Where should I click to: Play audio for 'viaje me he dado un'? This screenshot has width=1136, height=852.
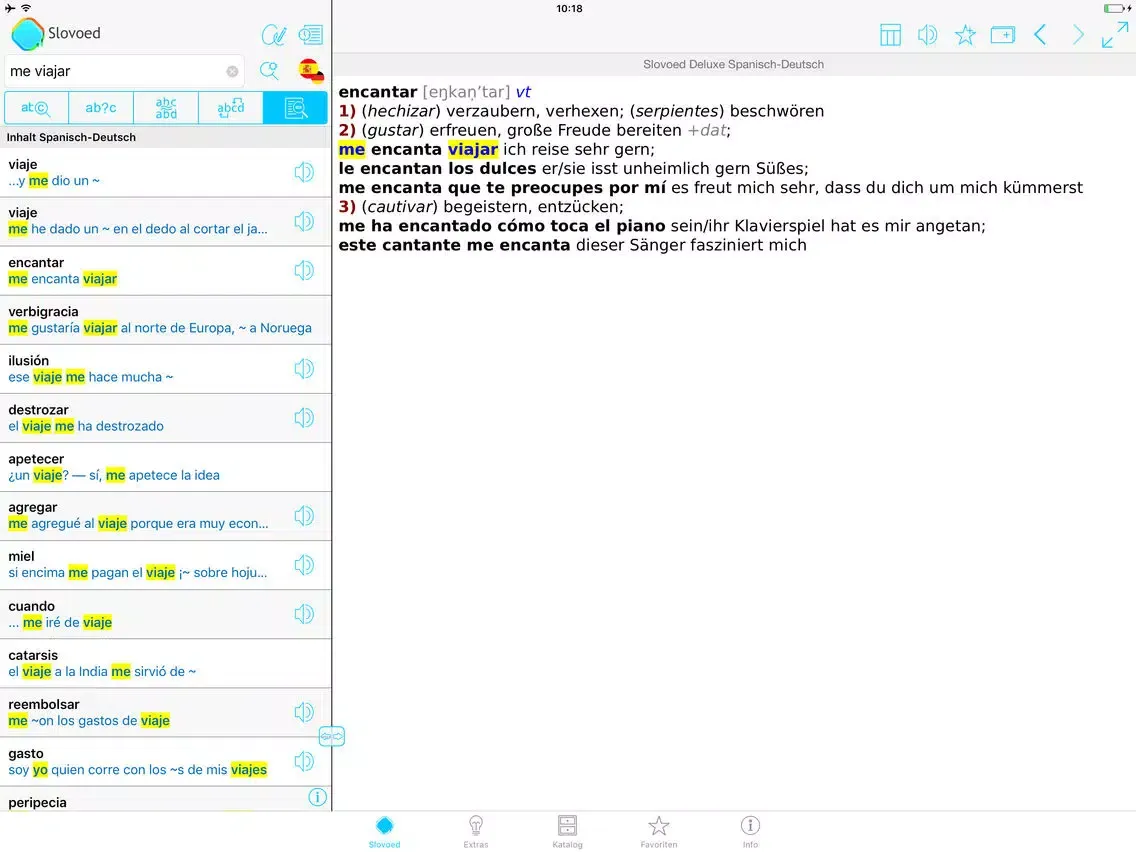304,221
